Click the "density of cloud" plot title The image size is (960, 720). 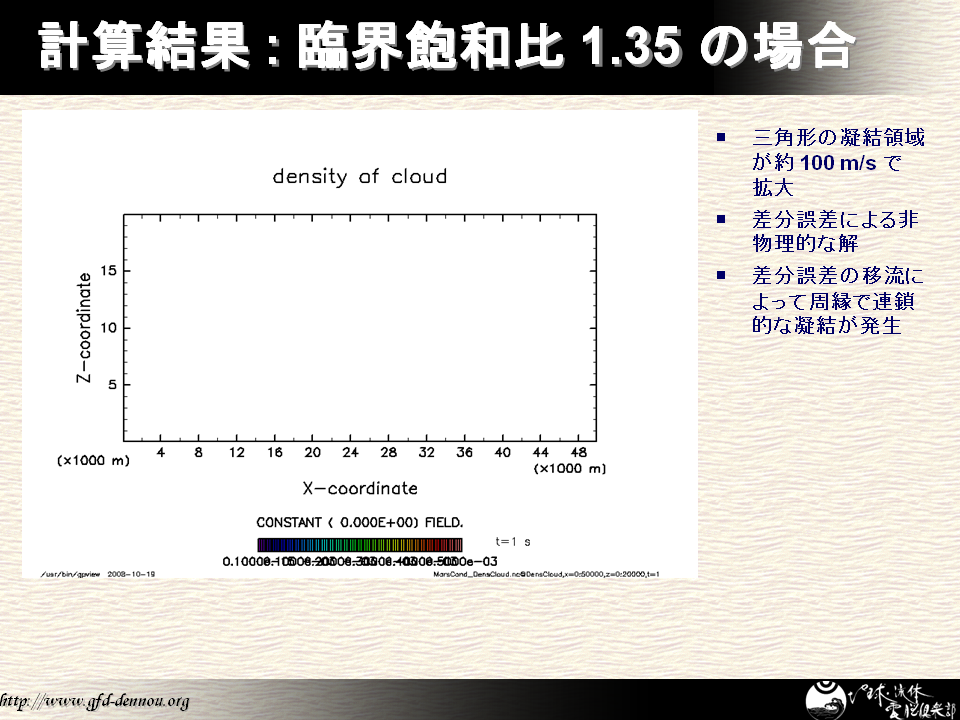click(359, 177)
